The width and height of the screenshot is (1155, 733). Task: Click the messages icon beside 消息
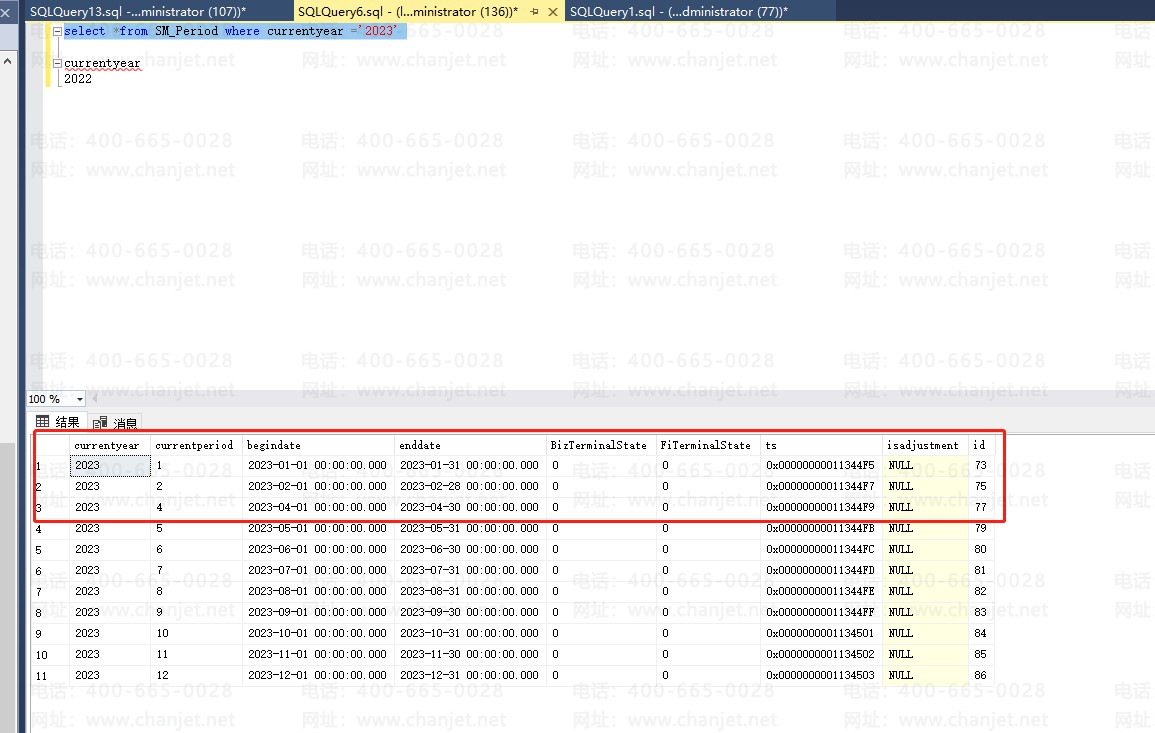pyautogui.click(x=100, y=423)
